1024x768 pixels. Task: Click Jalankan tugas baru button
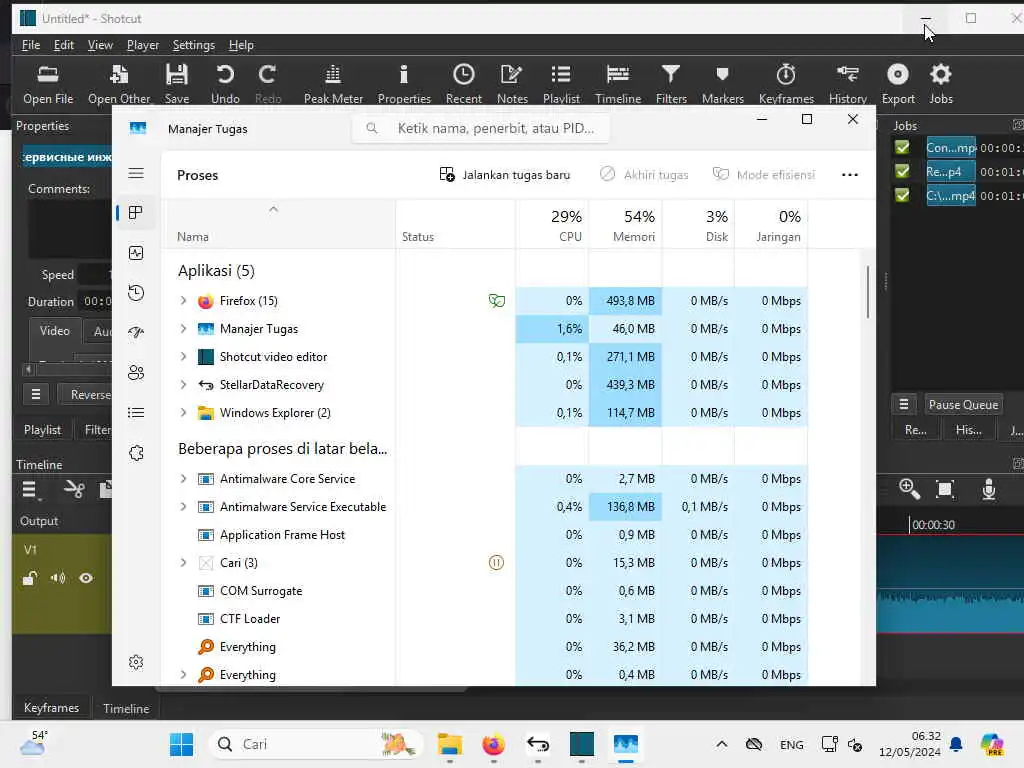coord(504,174)
